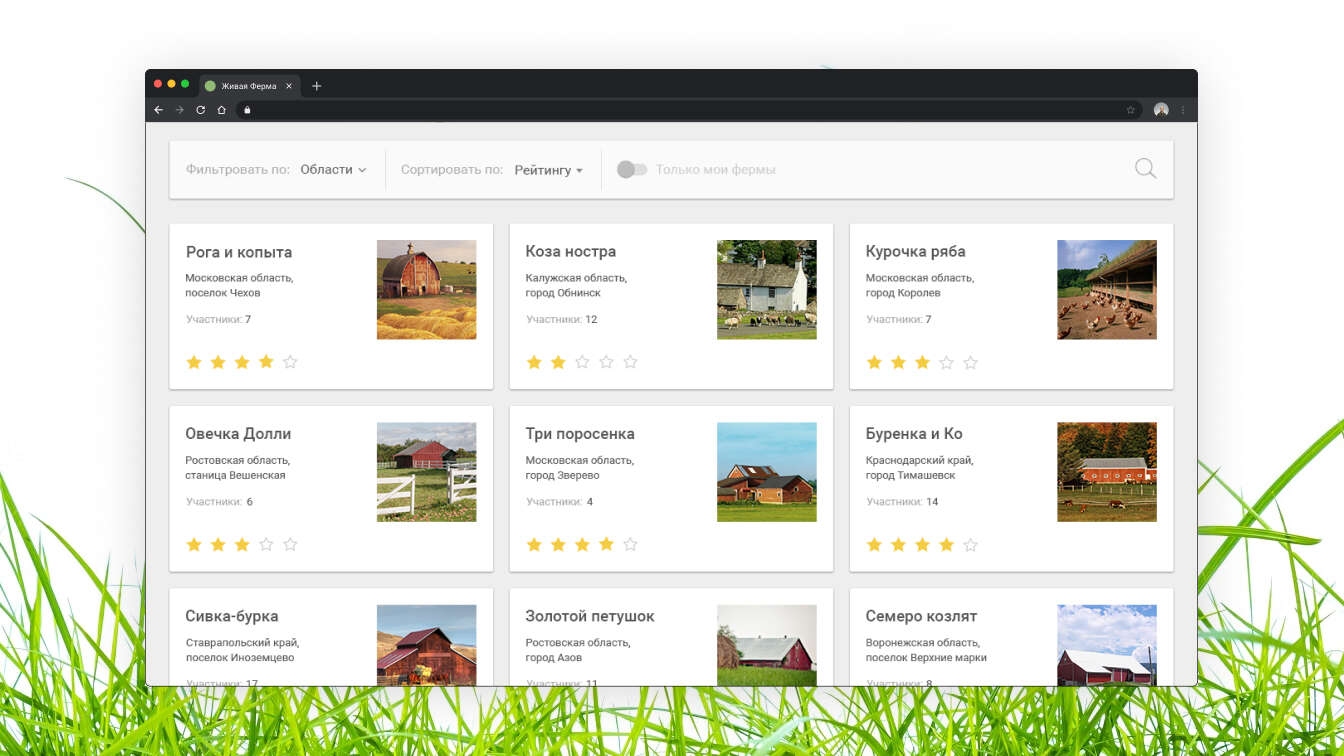Open the browser profile avatar
Image resolution: width=1344 pixels, height=756 pixels.
point(1160,110)
